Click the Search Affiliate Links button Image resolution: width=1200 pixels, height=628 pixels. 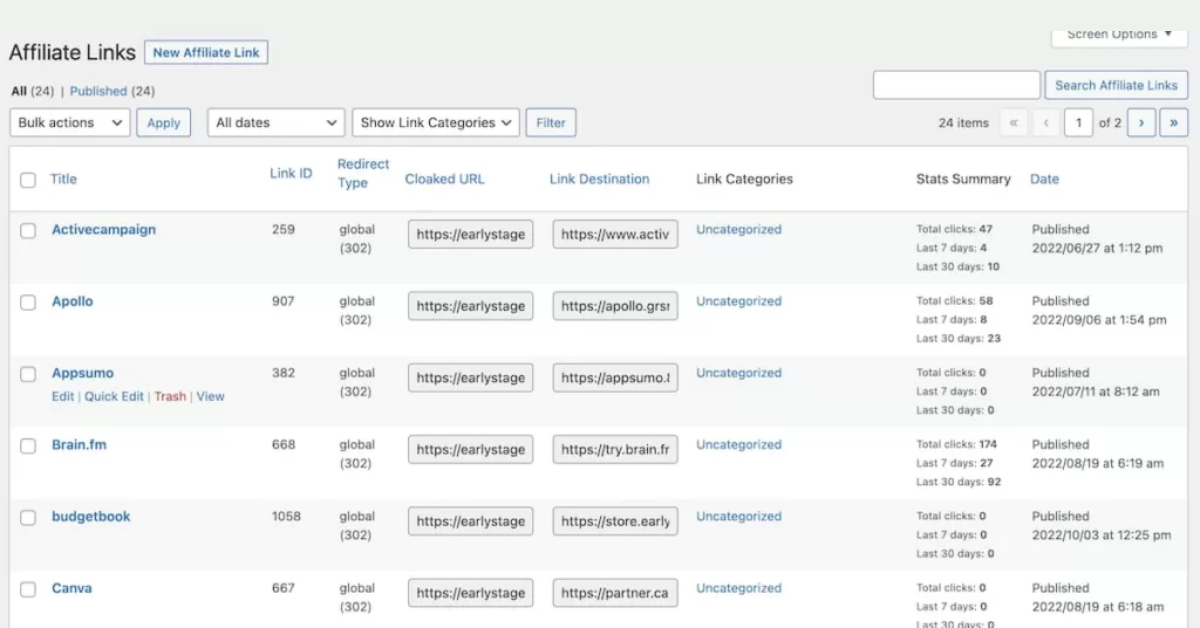[x=1116, y=85]
